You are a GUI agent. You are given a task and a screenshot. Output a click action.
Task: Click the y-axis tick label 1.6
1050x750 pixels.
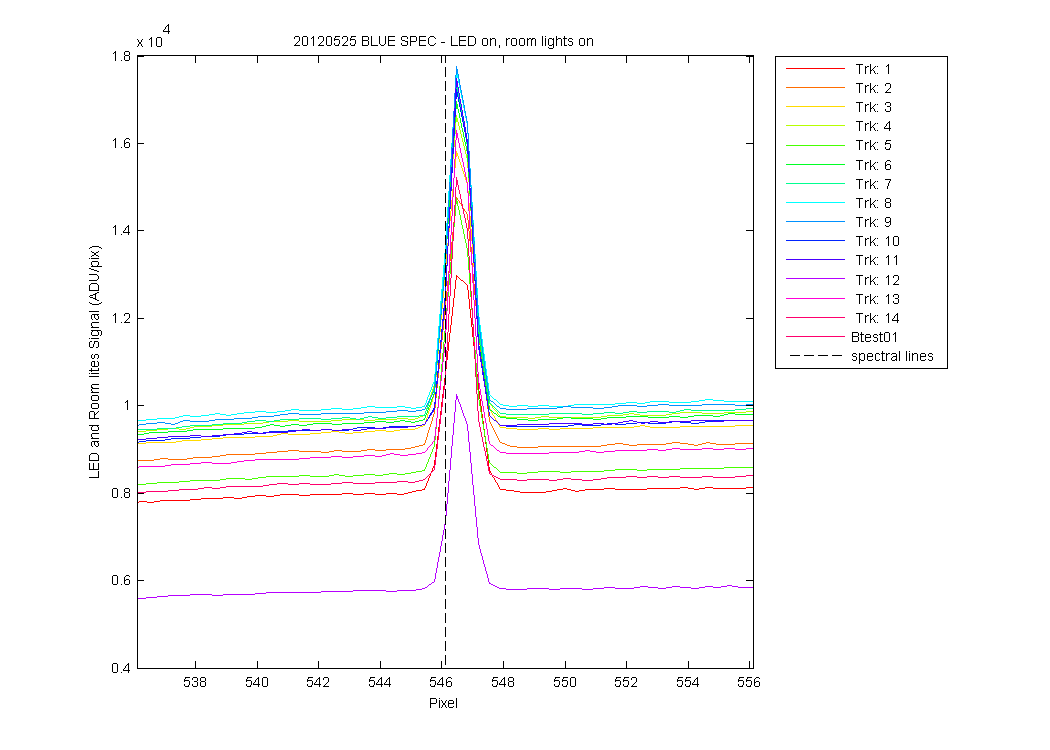(122, 143)
